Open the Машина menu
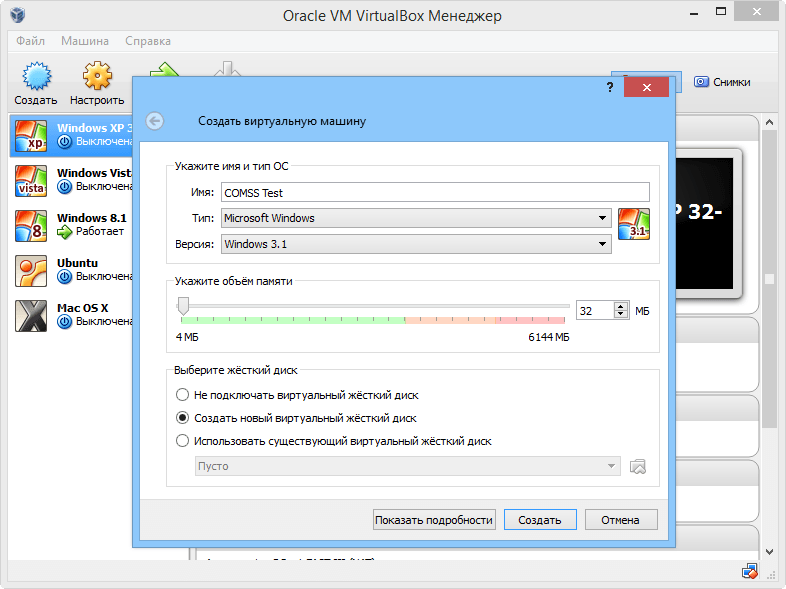The height and width of the screenshot is (589, 786). click(x=85, y=41)
